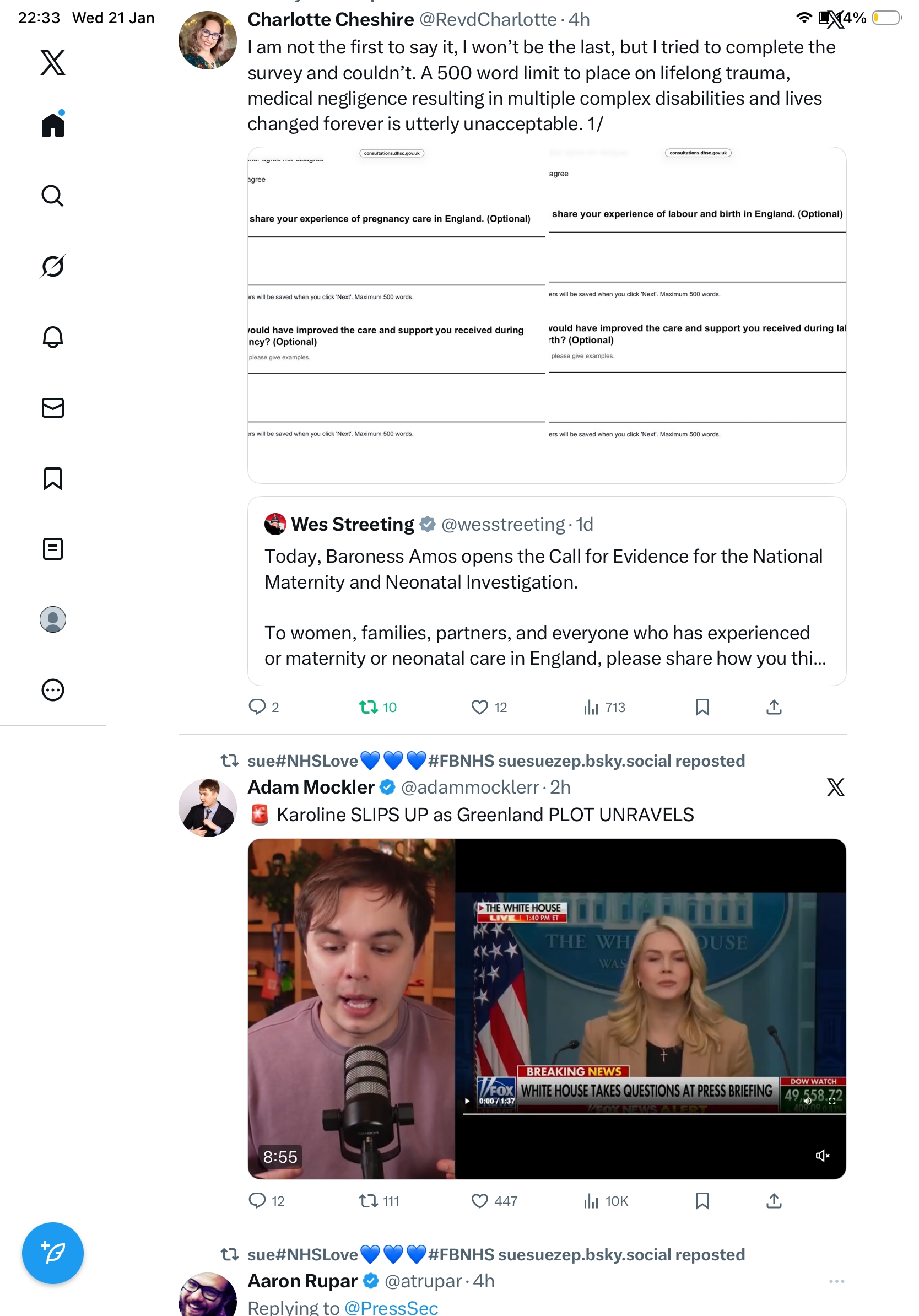Open the more options on Aaron Rupar's post
The height and width of the screenshot is (1316, 919).
pos(836,1281)
